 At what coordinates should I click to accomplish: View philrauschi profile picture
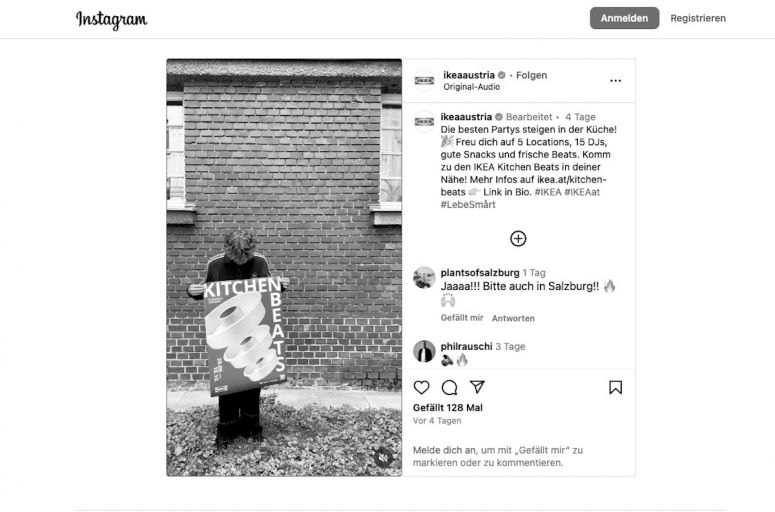pyautogui.click(x=424, y=351)
